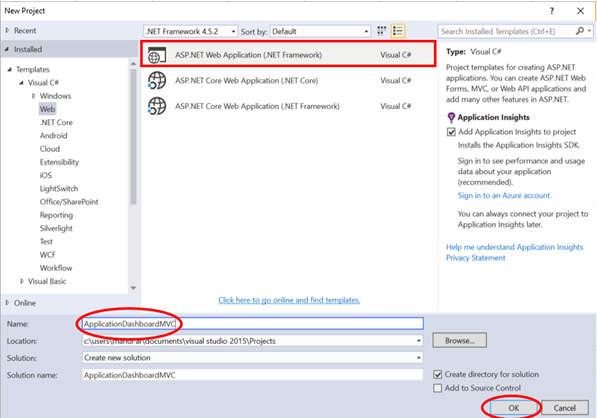
Task: Click the Application Insights lightbulb icon
Action: 451,118
